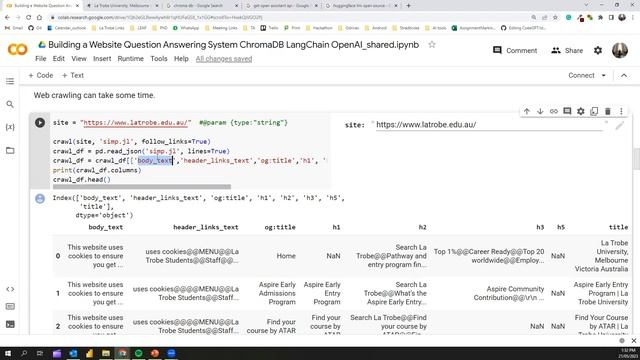The width and height of the screenshot is (640, 360).
Task: Open the Chrome icon in taskbar
Action: [x=122, y=353]
